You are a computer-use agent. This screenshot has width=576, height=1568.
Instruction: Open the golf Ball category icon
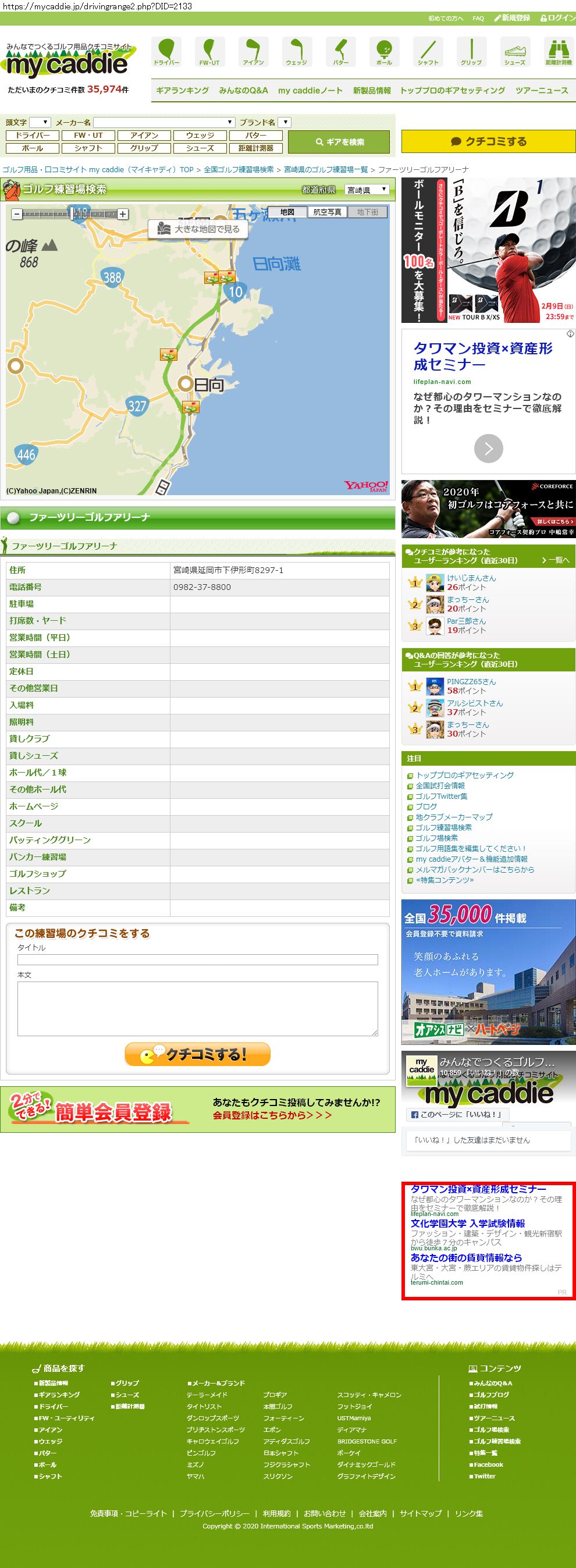[x=384, y=52]
